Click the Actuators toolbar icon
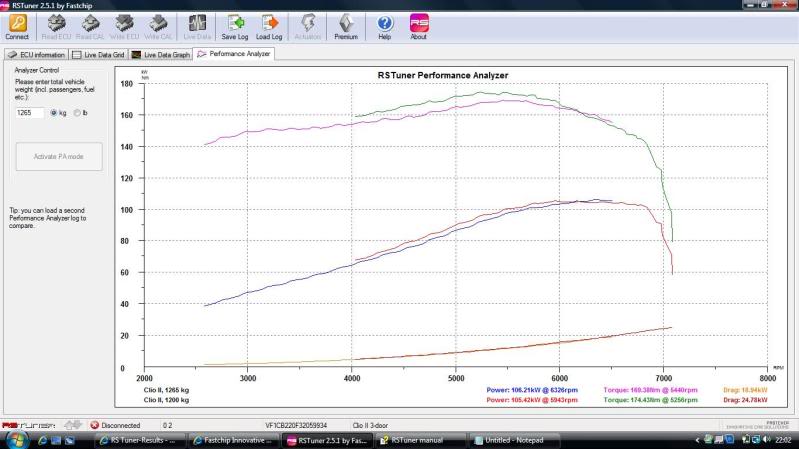799x449 pixels. coord(308,25)
